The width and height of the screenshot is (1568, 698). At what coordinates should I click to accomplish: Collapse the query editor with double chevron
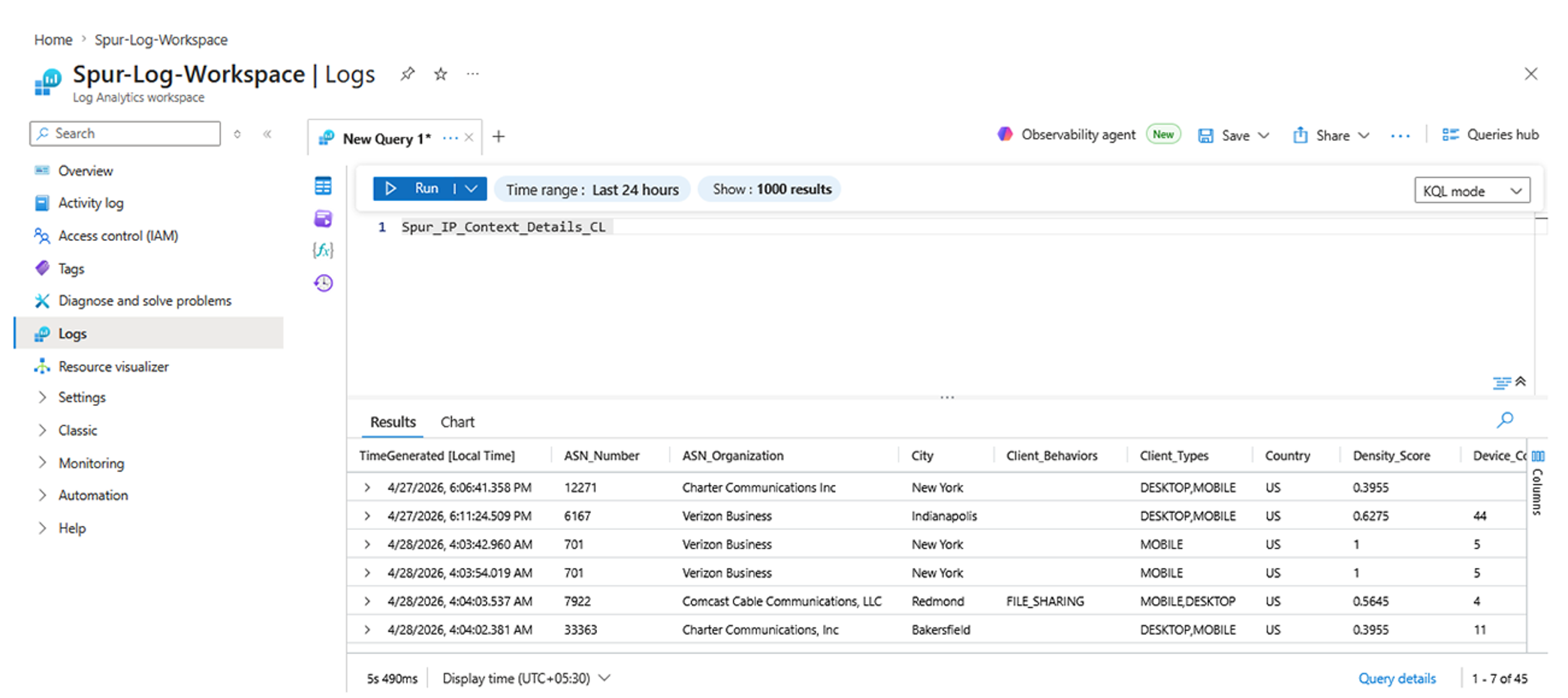pyautogui.click(x=1521, y=381)
